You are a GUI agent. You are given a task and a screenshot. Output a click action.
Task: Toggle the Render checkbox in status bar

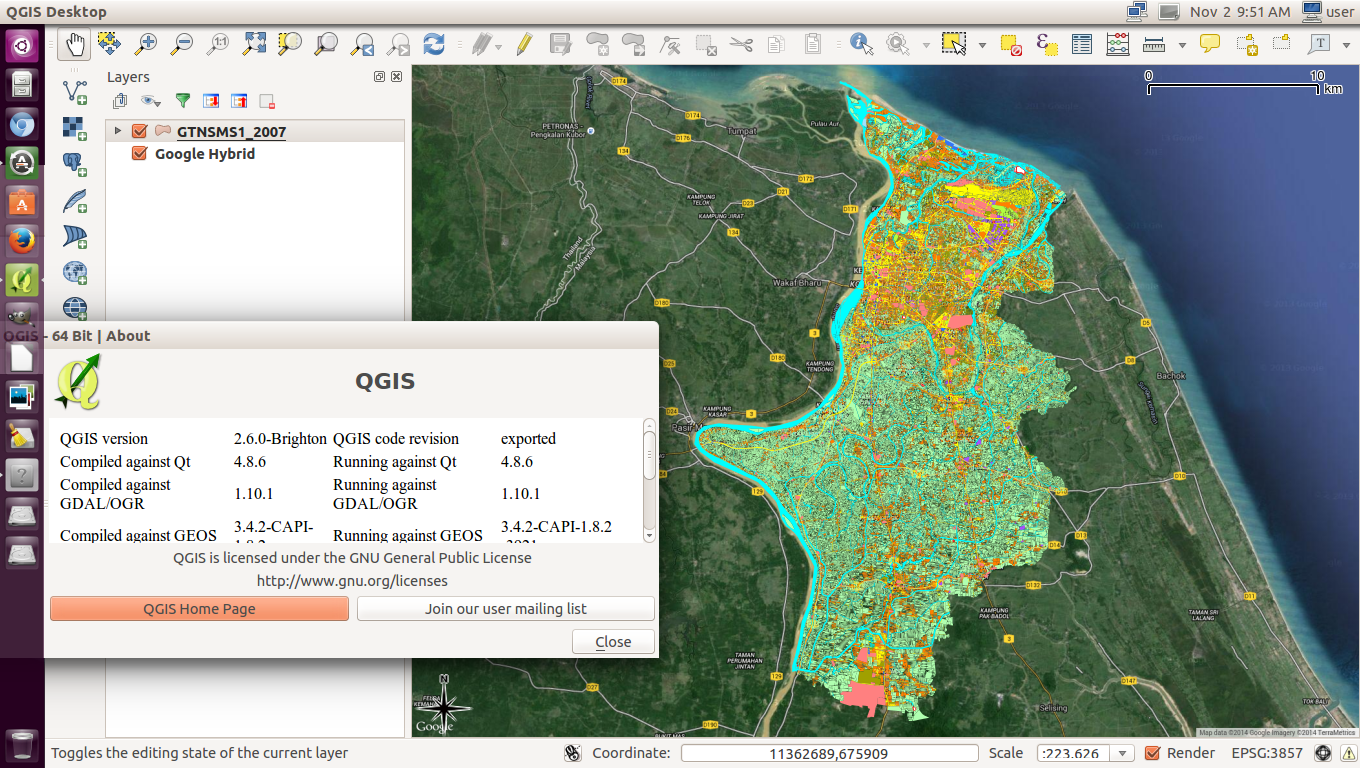click(x=1150, y=752)
